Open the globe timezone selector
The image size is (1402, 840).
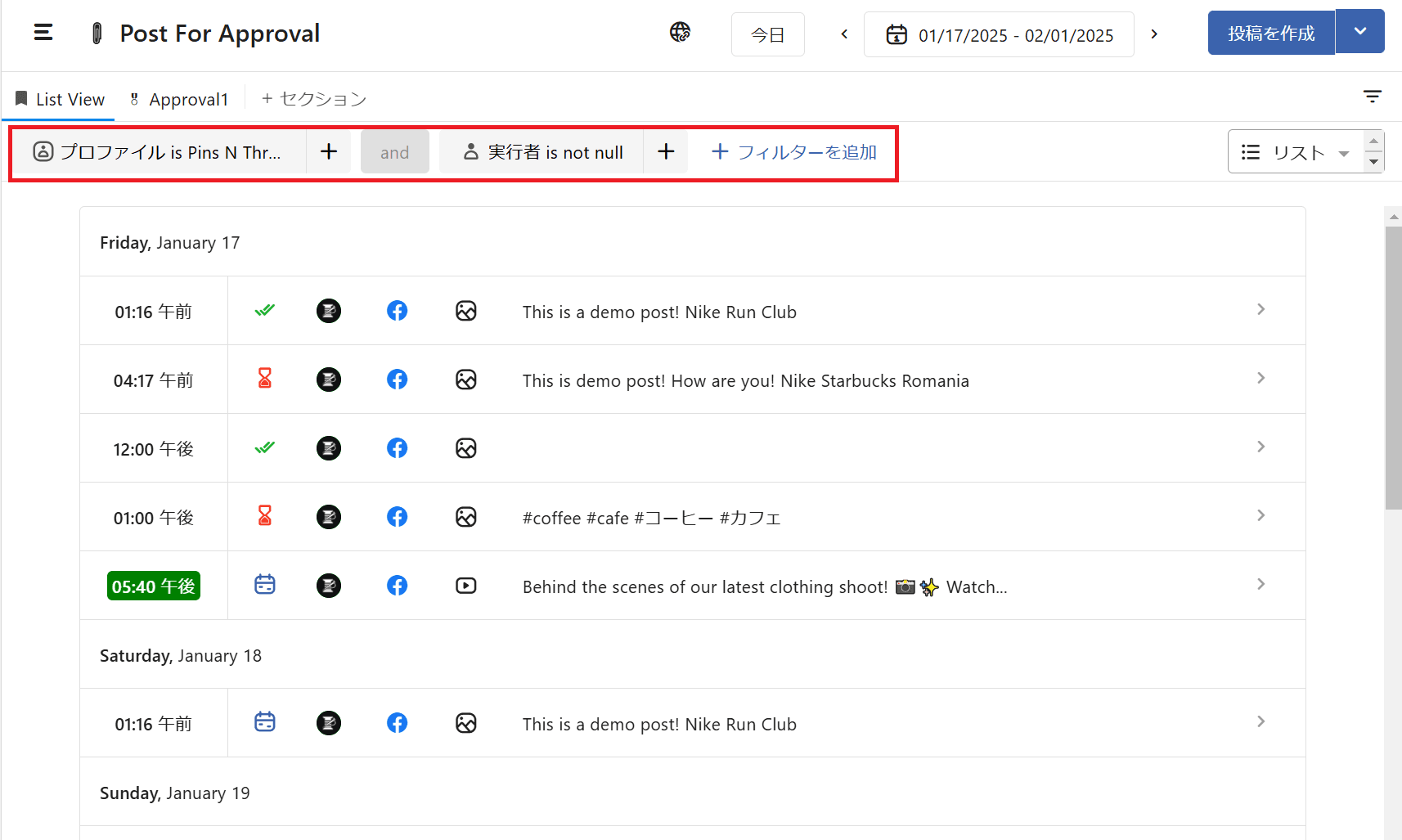(x=680, y=32)
